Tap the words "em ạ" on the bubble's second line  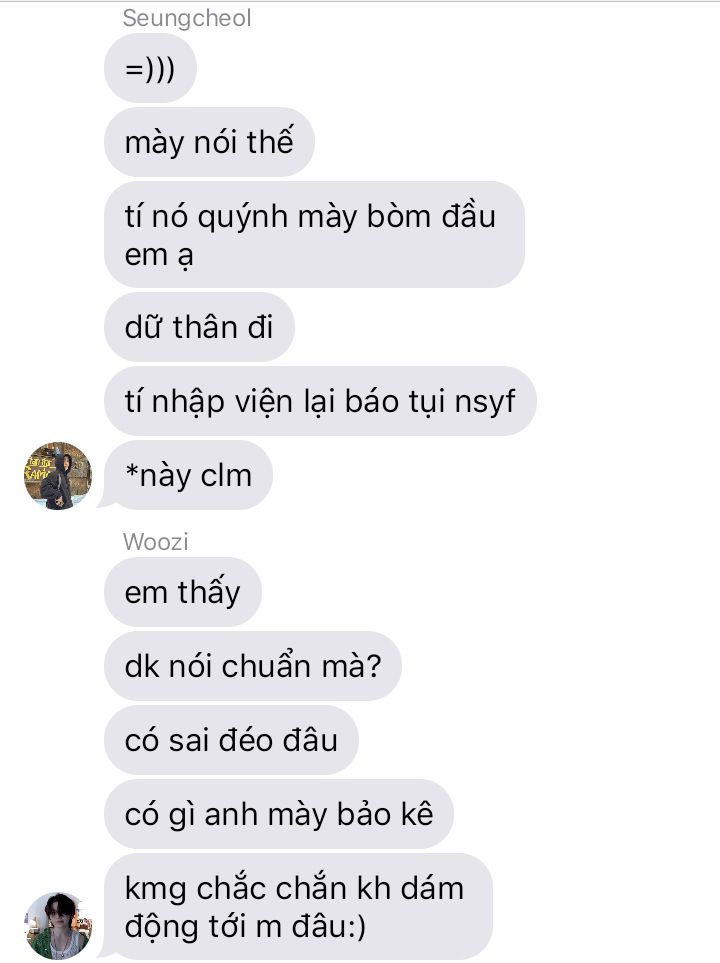point(158,255)
